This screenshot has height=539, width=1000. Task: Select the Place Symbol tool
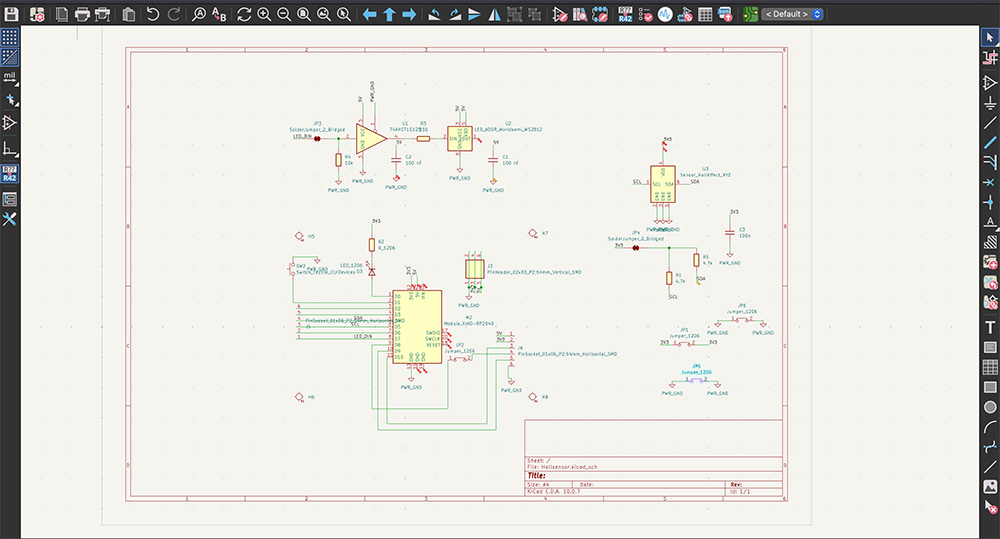[x=990, y=83]
